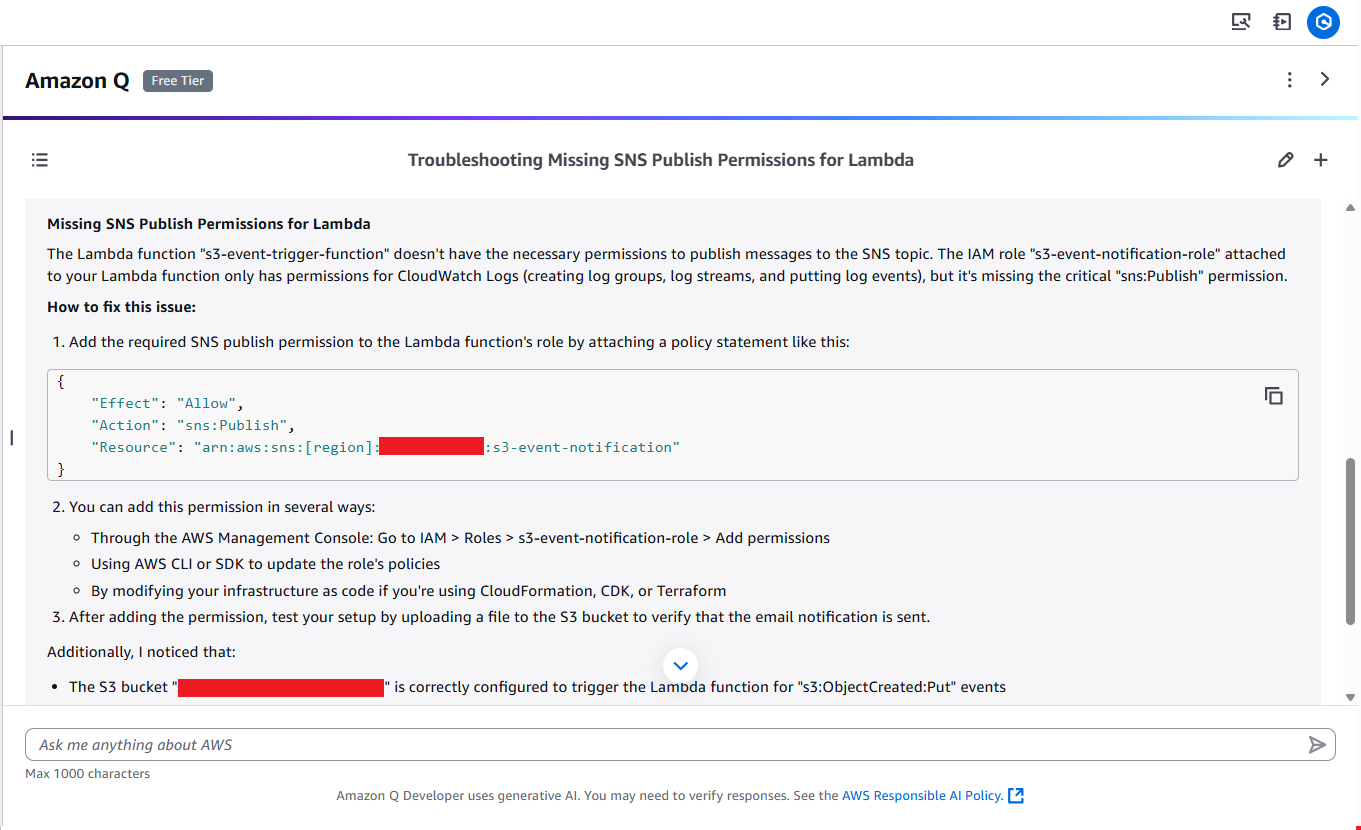The image size is (1361, 830).
Task: Open the conversation list icon
Action: click(x=40, y=160)
